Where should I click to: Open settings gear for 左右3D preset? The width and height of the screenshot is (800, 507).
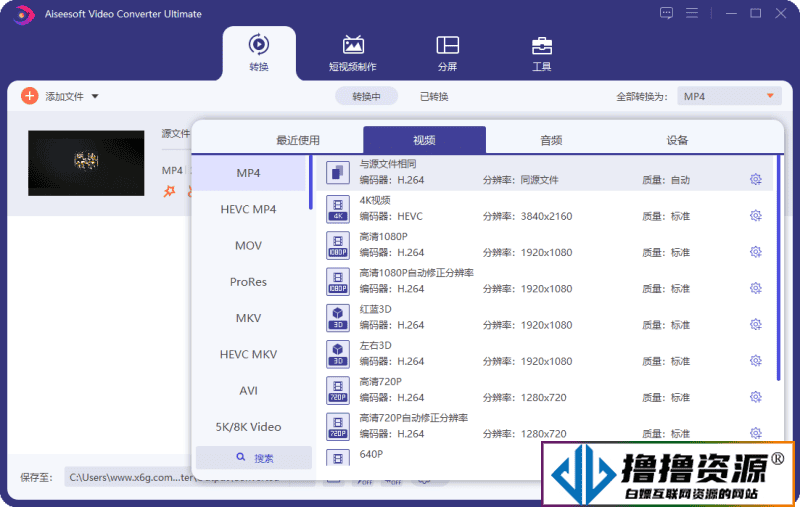[x=756, y=360]
